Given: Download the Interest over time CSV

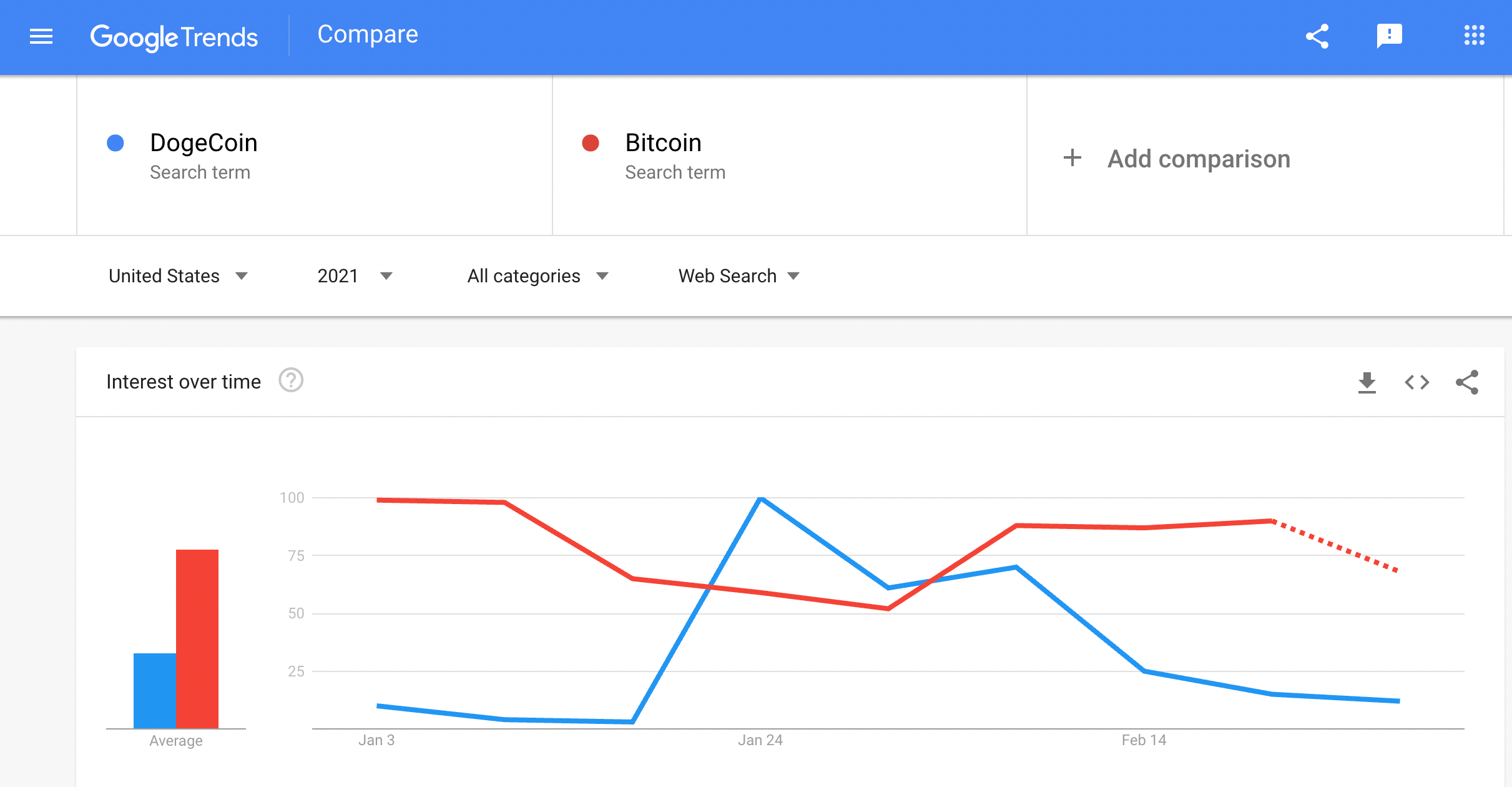Looking at the screenshot, I should pyautogui.click(x=1367, y=382).
